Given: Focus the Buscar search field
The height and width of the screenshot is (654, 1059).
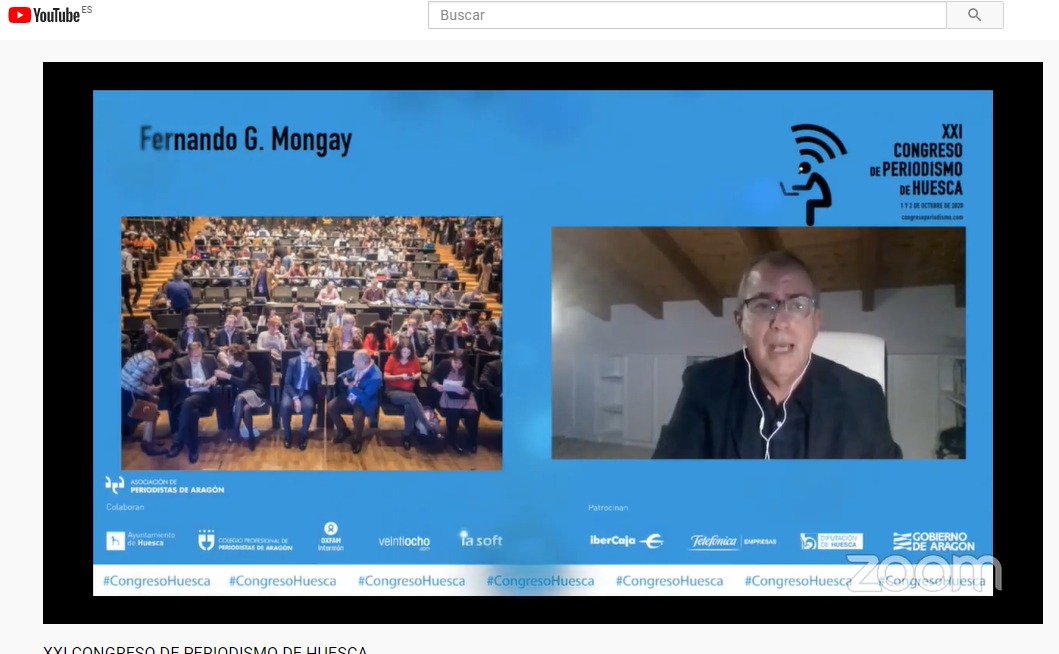Looking at the screenshot, I should pyautogui.click(x=686, y=15).
